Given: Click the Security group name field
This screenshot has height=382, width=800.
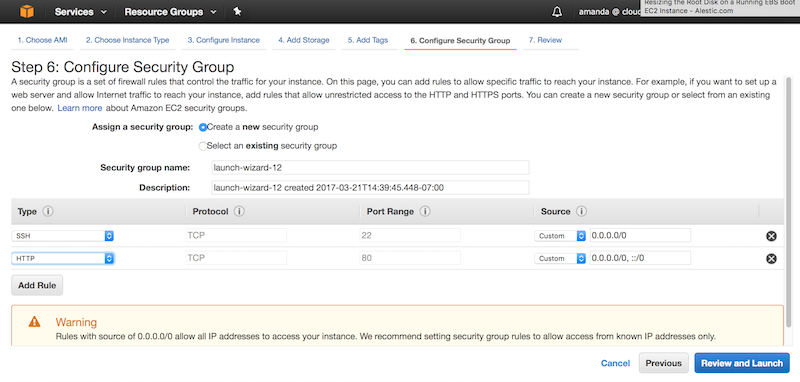Looking at the screenshot, I should (370, 167).
